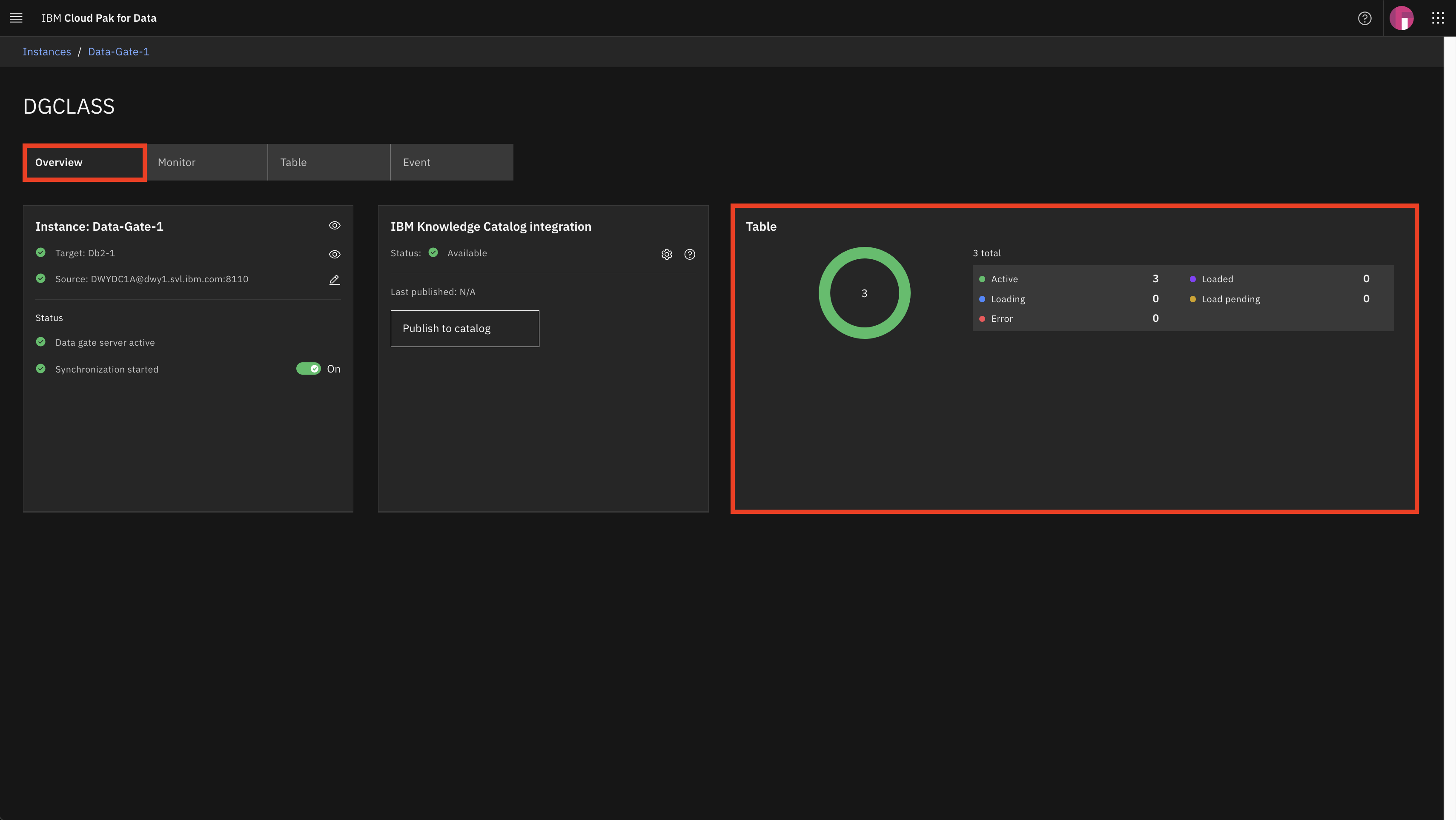Open help from the top bar
This screenshot has height=820, width=1456.
tap(1364, 17)
